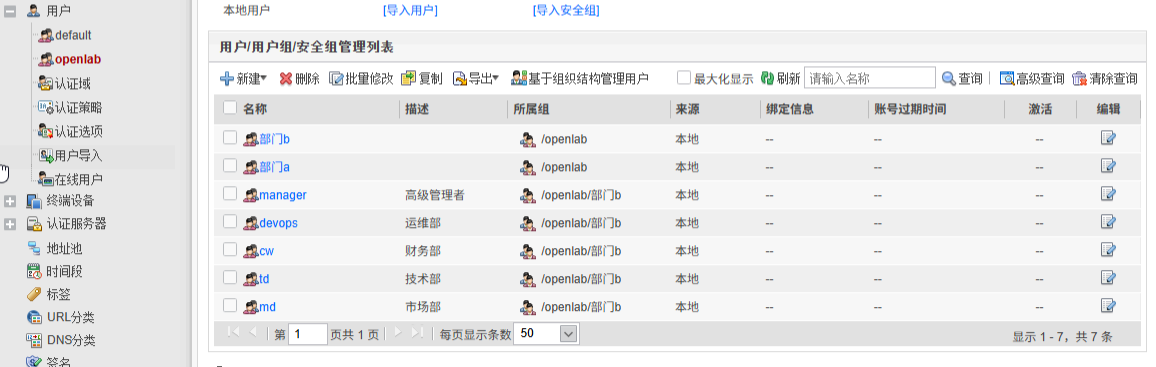The image size is (1156, 367).
Task: Select the URL分类 sidebar item
Action: pos(60,318)
